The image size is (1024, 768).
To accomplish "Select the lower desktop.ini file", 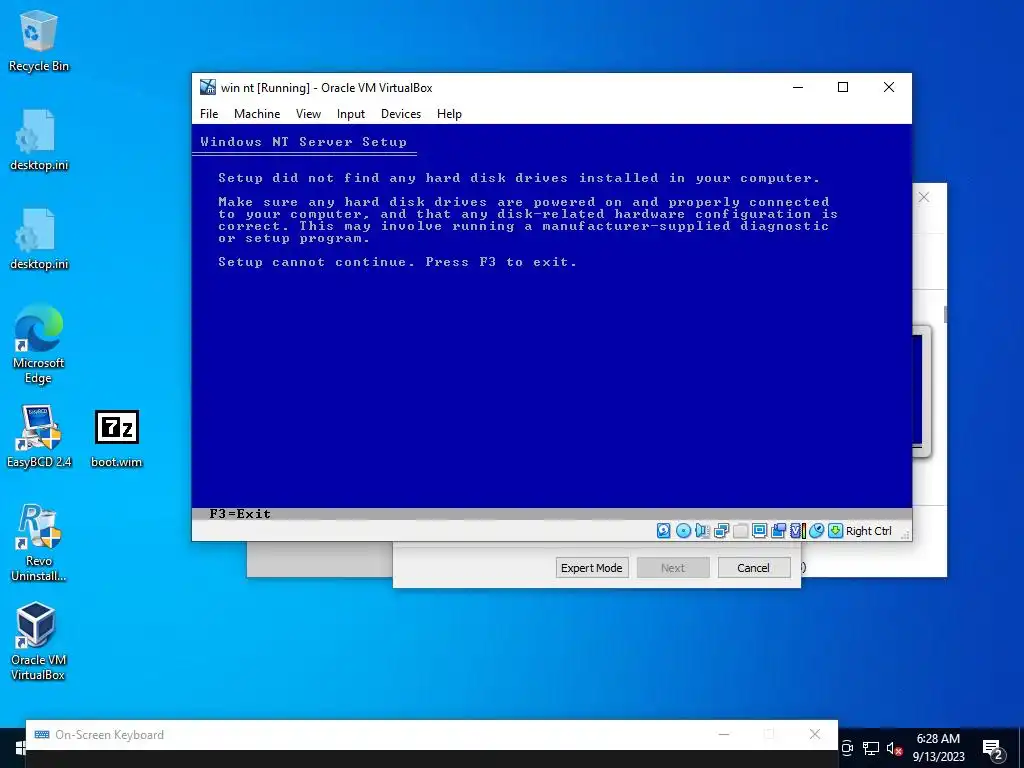I will 39,240.
